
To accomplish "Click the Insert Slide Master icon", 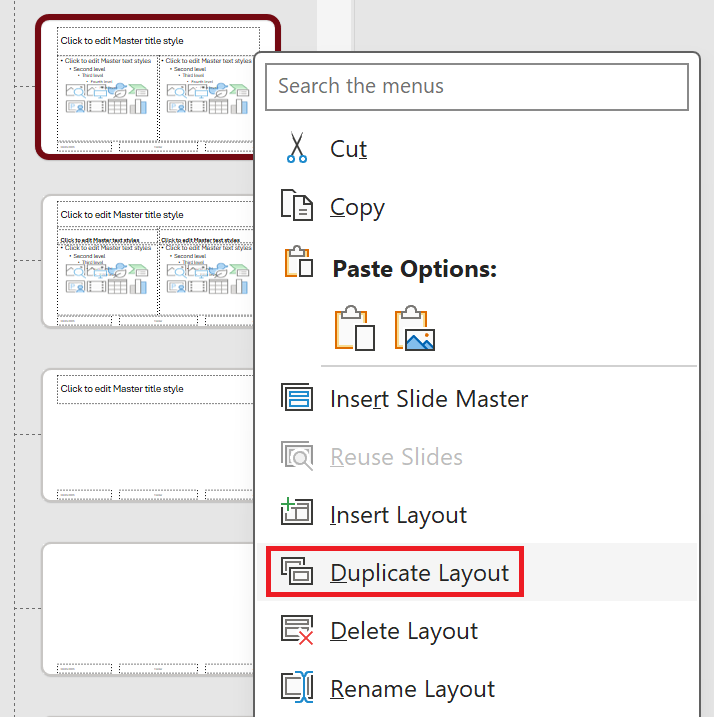I will (x=297, y=398).
